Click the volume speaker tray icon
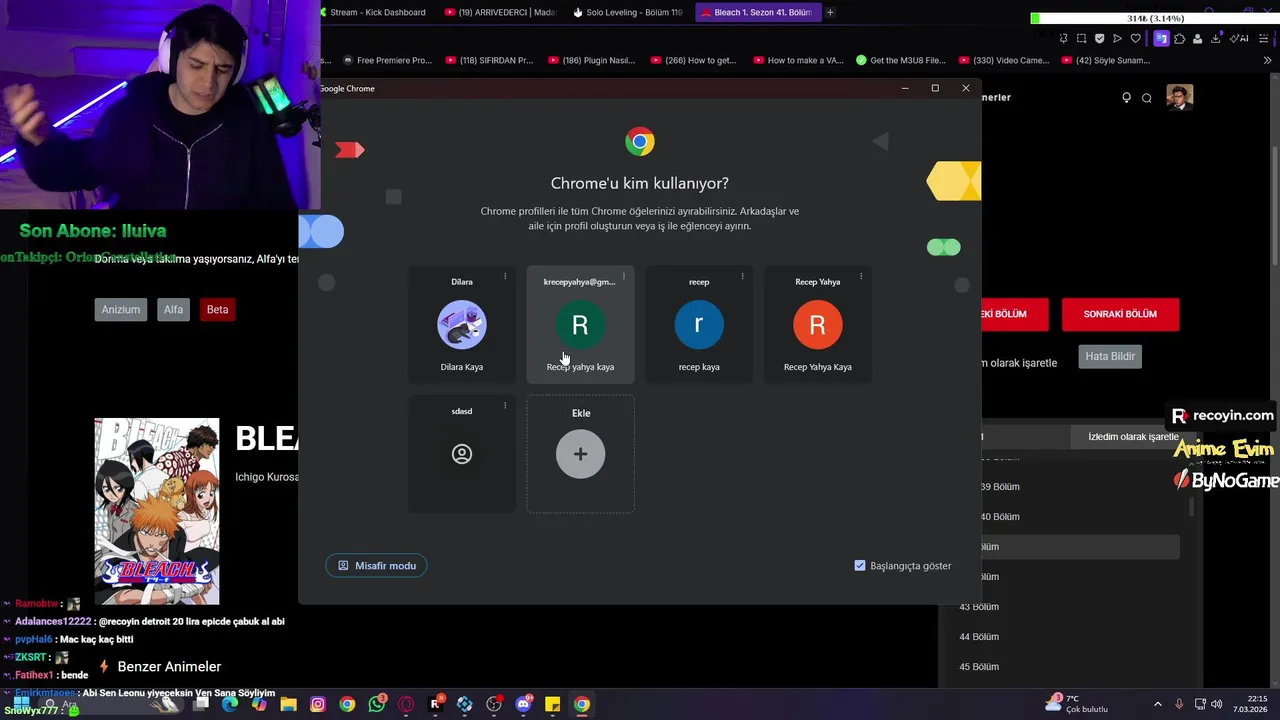This screenshot has height=720, width=1280. (x=1217, y=704)
